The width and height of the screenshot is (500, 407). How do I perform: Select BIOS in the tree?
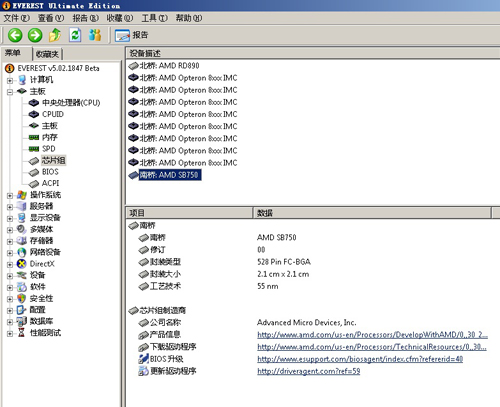50,172
